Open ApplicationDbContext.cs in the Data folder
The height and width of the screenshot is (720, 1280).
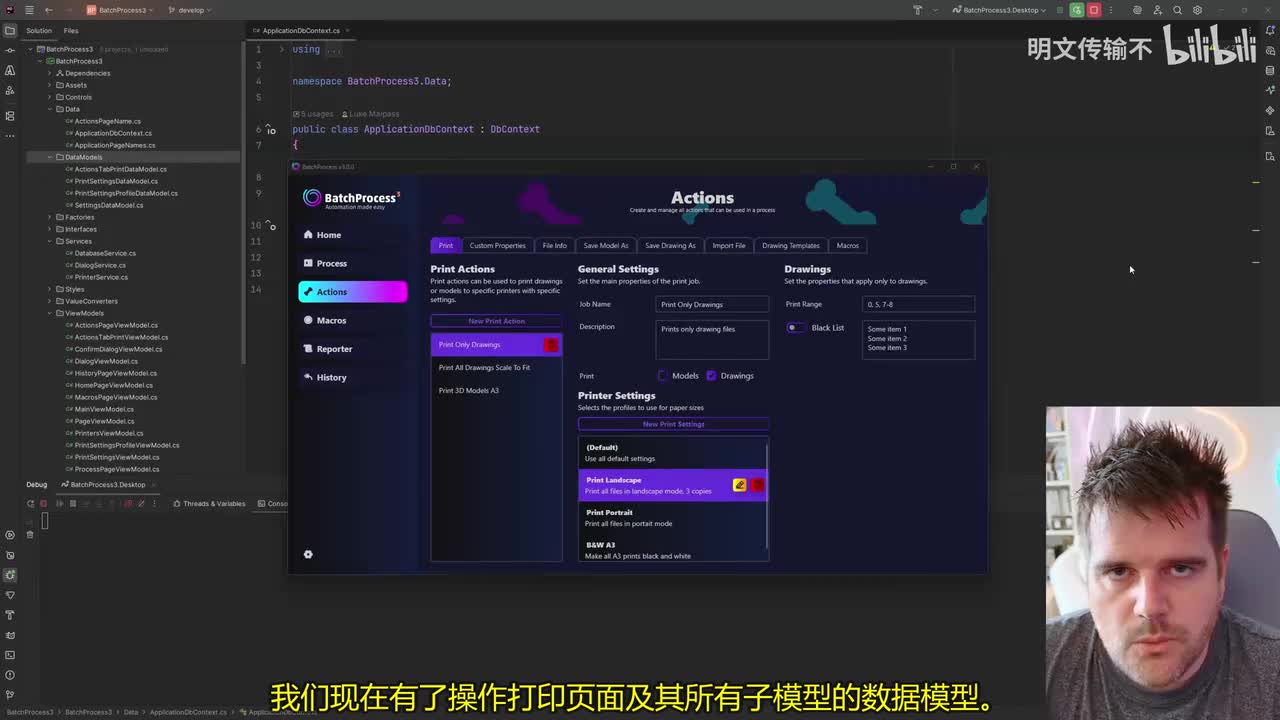113,133
